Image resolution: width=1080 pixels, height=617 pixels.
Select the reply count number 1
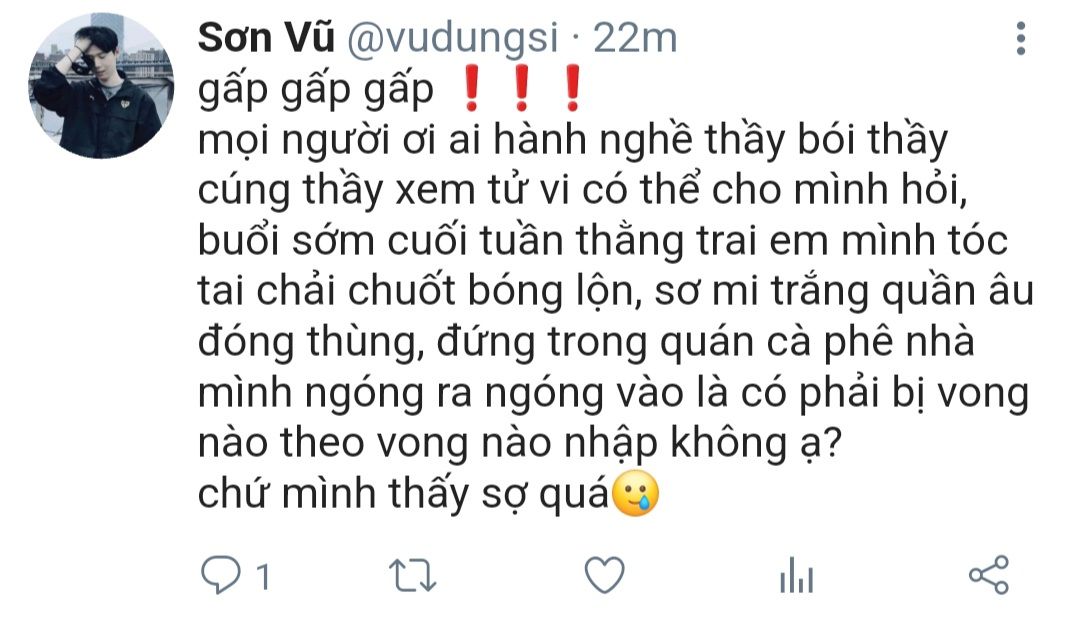(x=262, y=576)
